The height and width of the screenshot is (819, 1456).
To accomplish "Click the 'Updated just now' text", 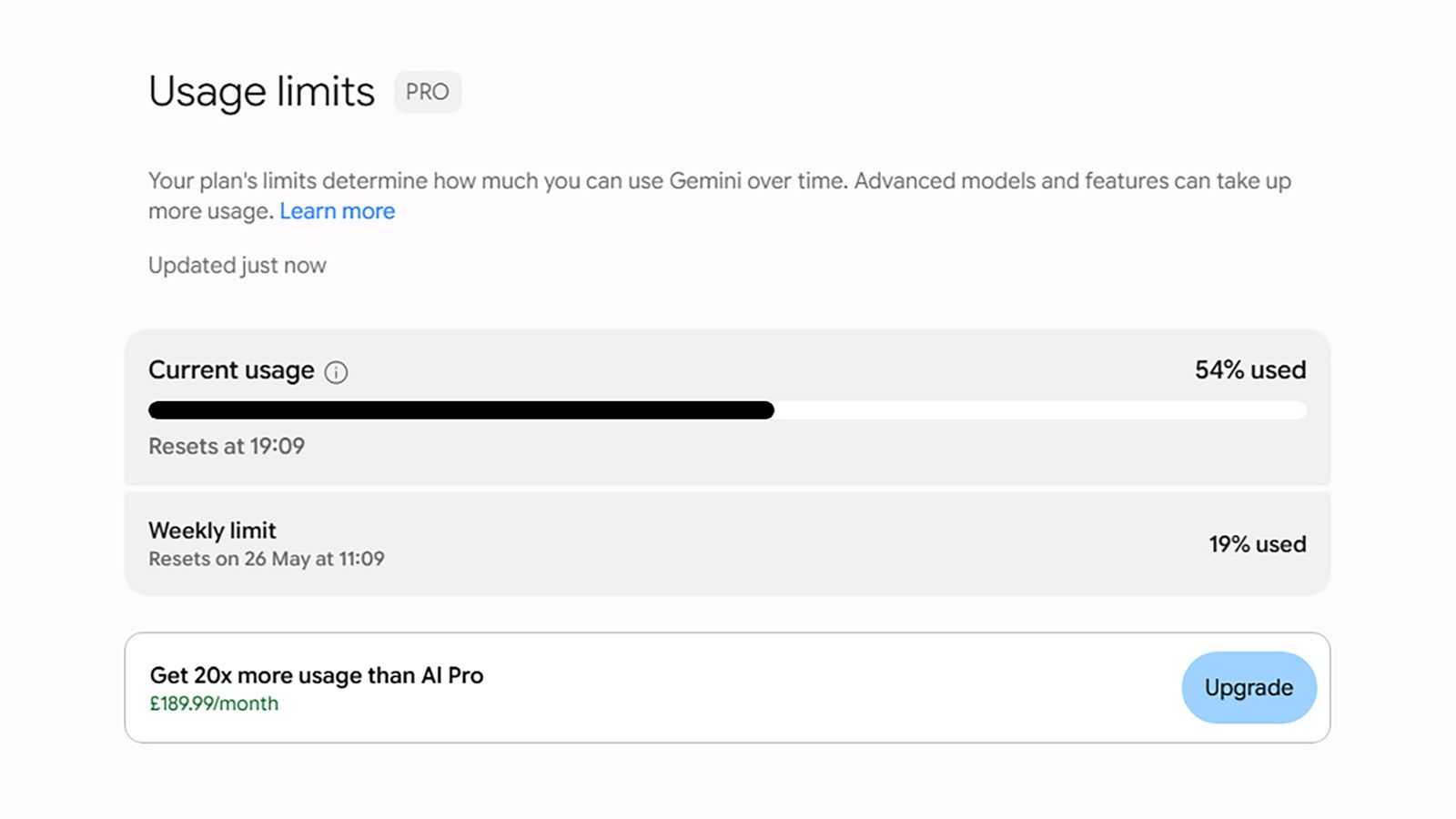I will pyautogui.click(x=238, y=265).
